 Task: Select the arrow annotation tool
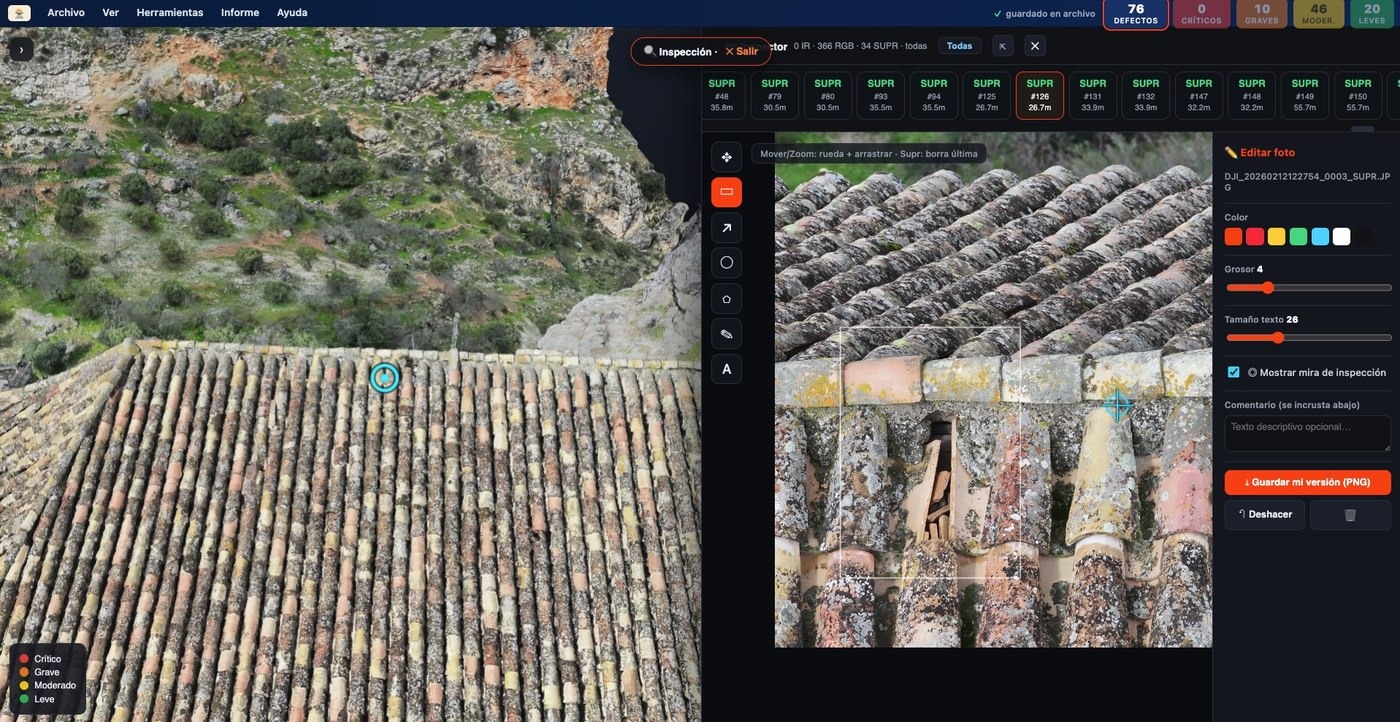(x=726, y=228)
